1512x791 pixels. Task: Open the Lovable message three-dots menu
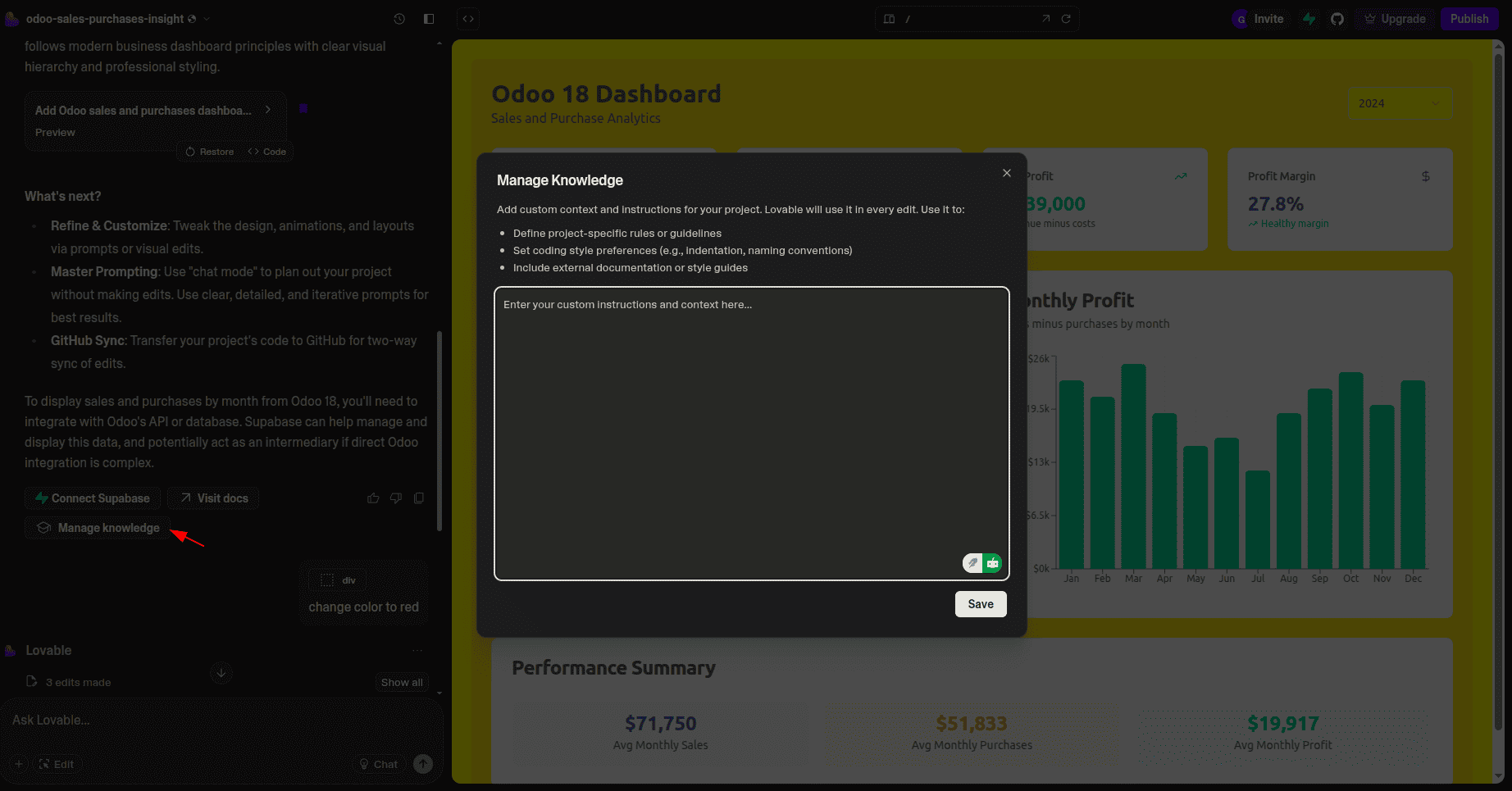417,650
